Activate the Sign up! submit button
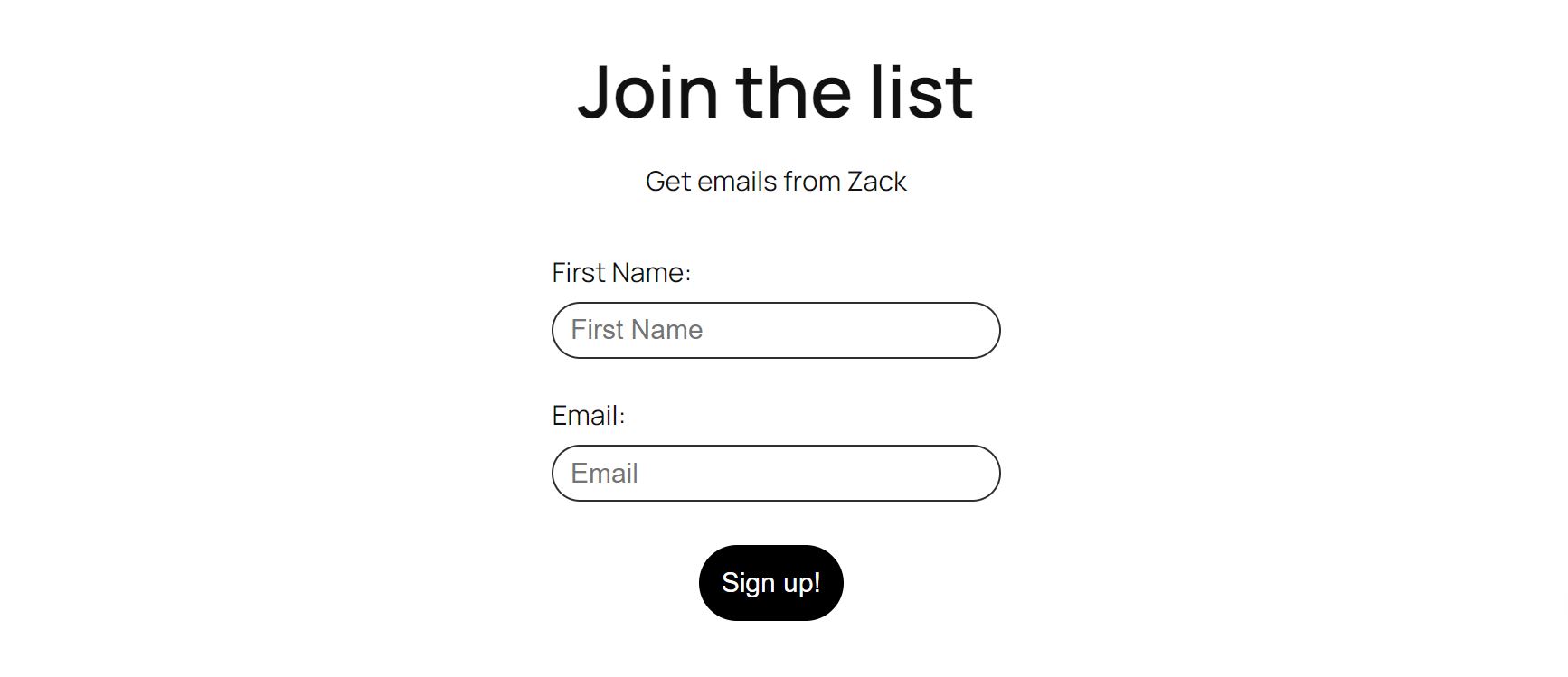 [x=770, y=583]
